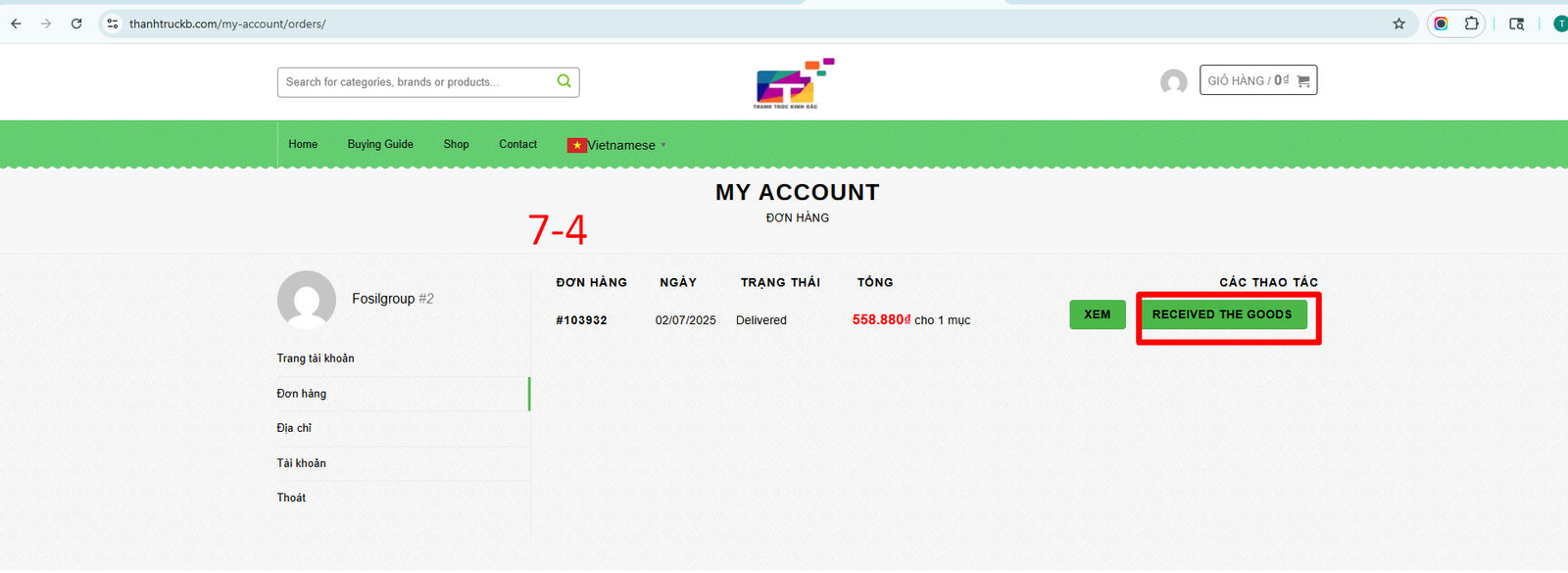The image size is (1568, 573).
Task: Open the Buying Guide menu item
Action: click(380, 144)
